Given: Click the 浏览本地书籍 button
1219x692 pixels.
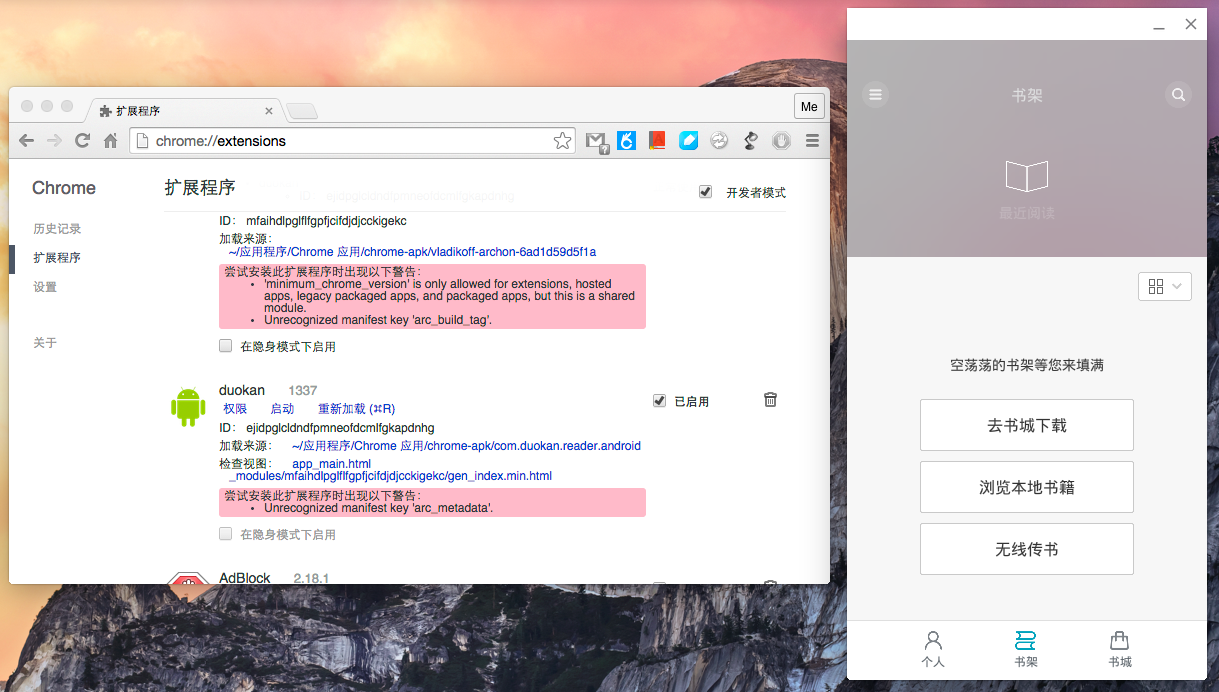Looking at the screenshot, I should (1027, 487).
